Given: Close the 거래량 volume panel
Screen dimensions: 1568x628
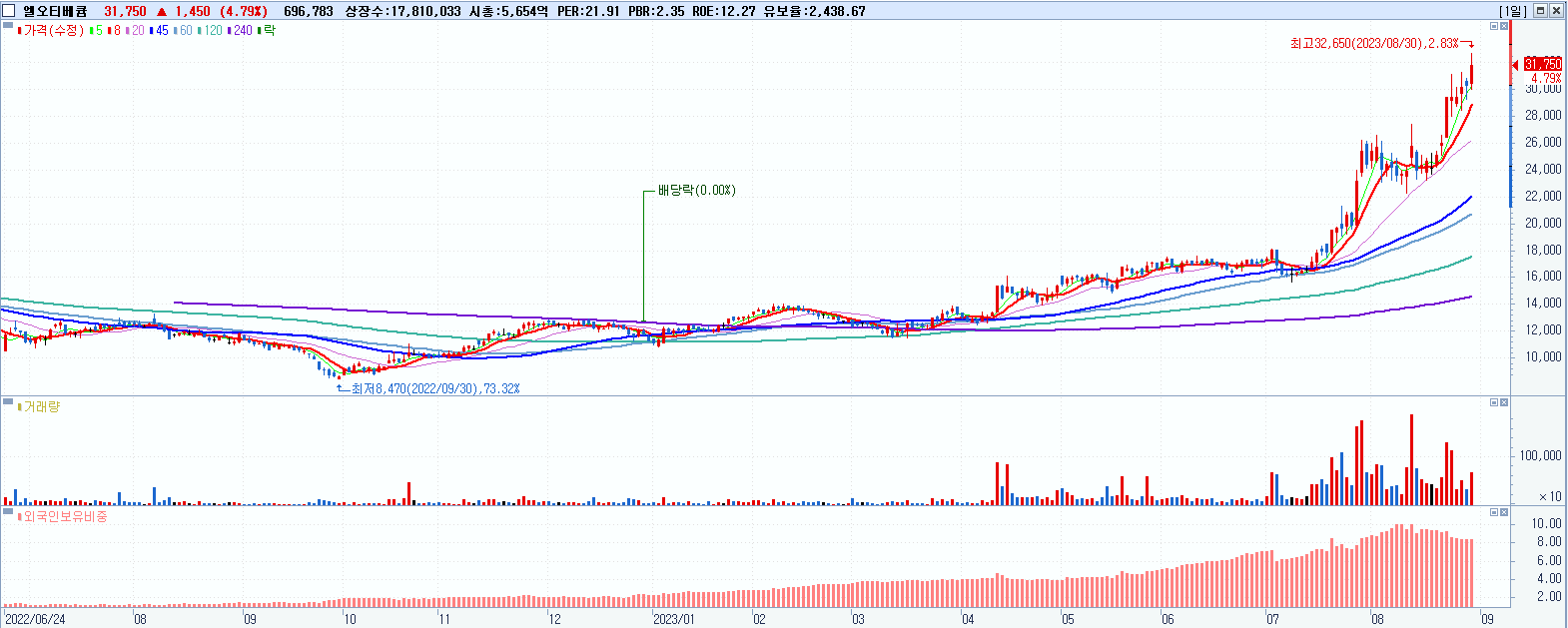Looking at the screenshot, I should pyautogui.click(x=1504, y=402).
